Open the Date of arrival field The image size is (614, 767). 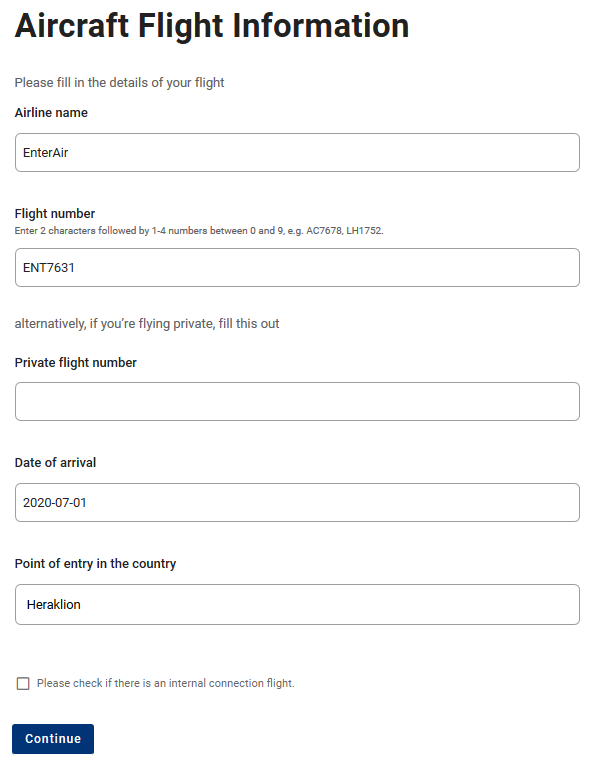[297, 502]
